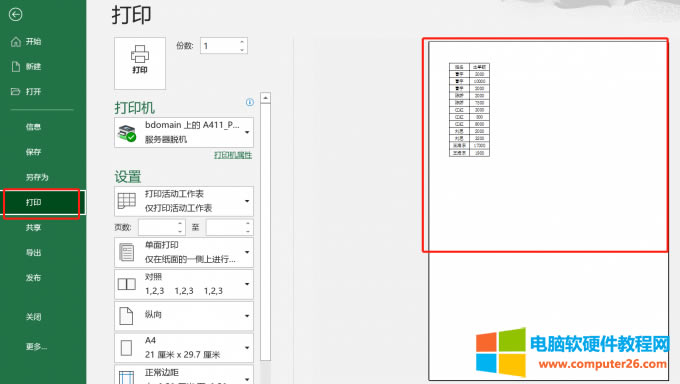Open the 打印活动工作表 dropdown
Screen dimensions: 680x384
(x=184, y=201)
